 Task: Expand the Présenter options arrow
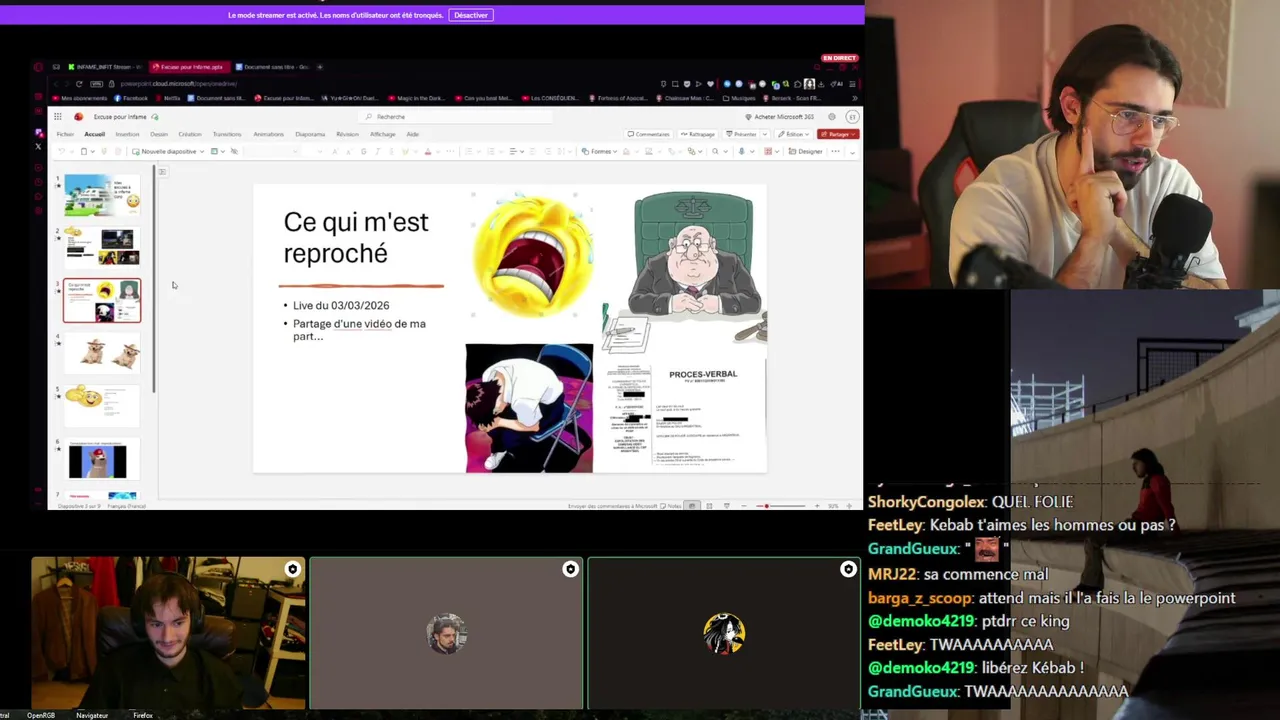(x=766, y=134)
